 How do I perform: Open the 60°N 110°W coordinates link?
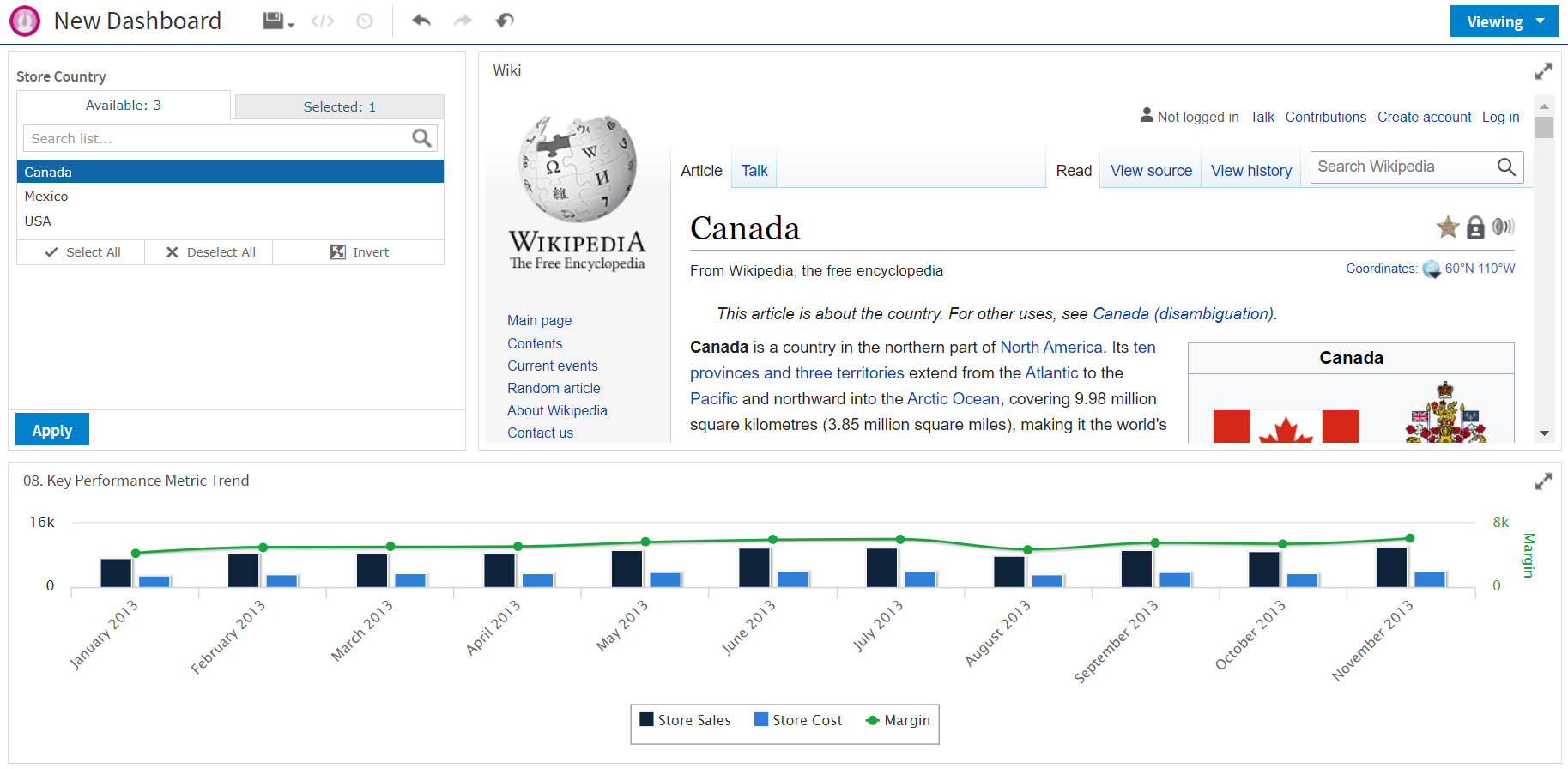(1480, 269)
